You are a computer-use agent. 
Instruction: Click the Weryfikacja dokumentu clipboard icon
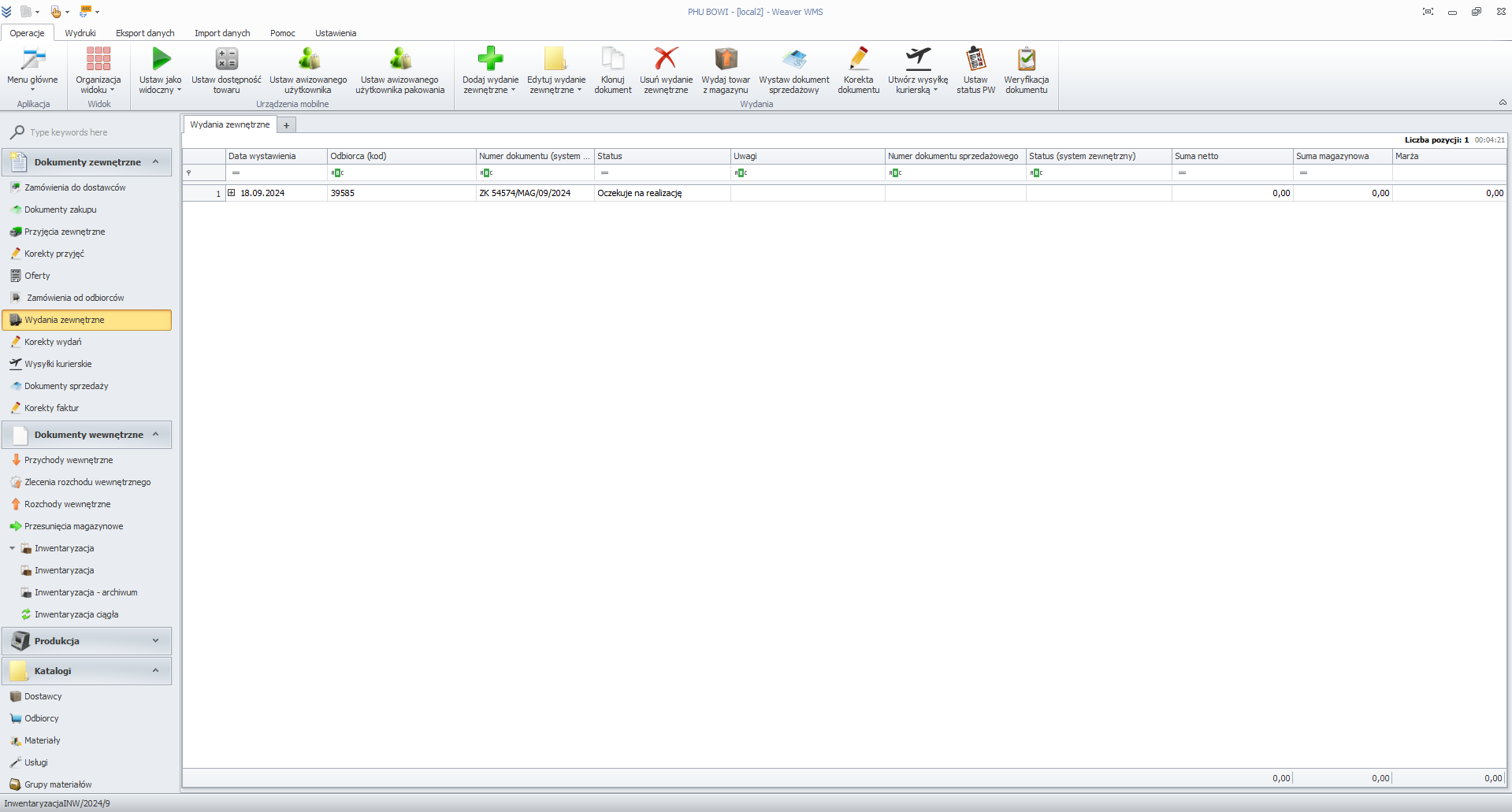1026,59
